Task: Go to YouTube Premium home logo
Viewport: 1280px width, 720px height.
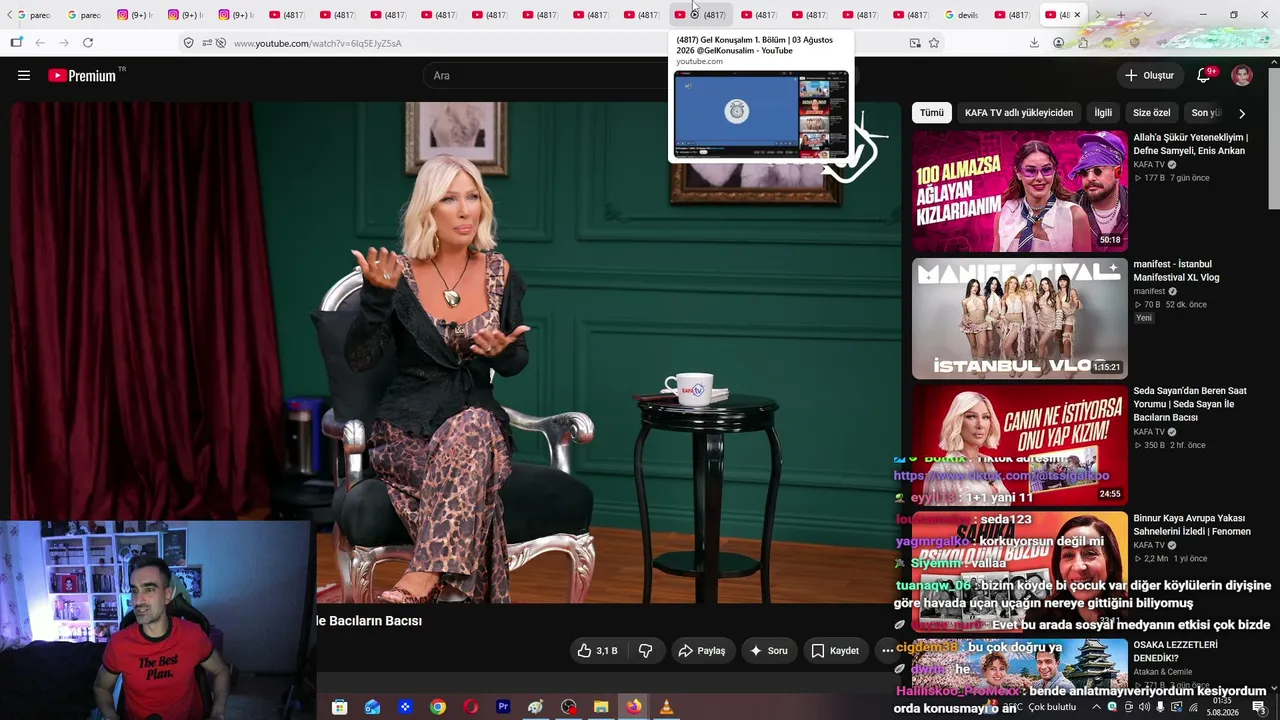Action: click(82, 75)
